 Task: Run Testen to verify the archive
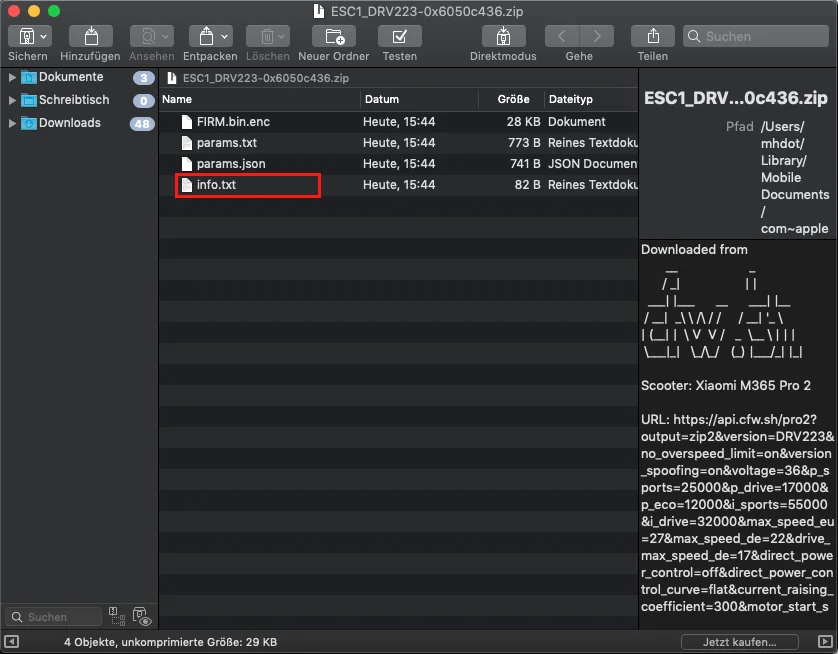(x=399, y=36)
